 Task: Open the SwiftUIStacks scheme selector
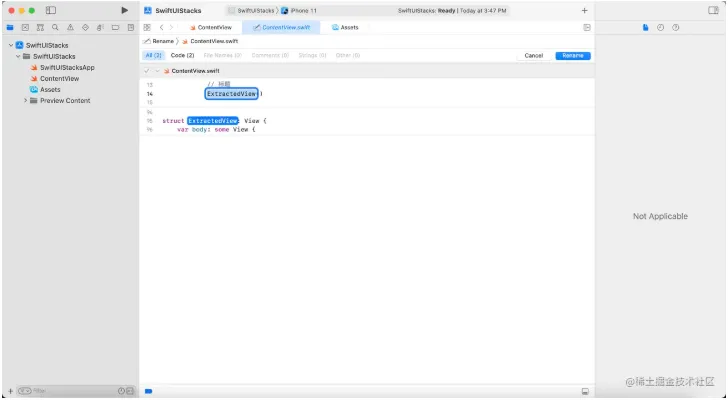[253, 10]
